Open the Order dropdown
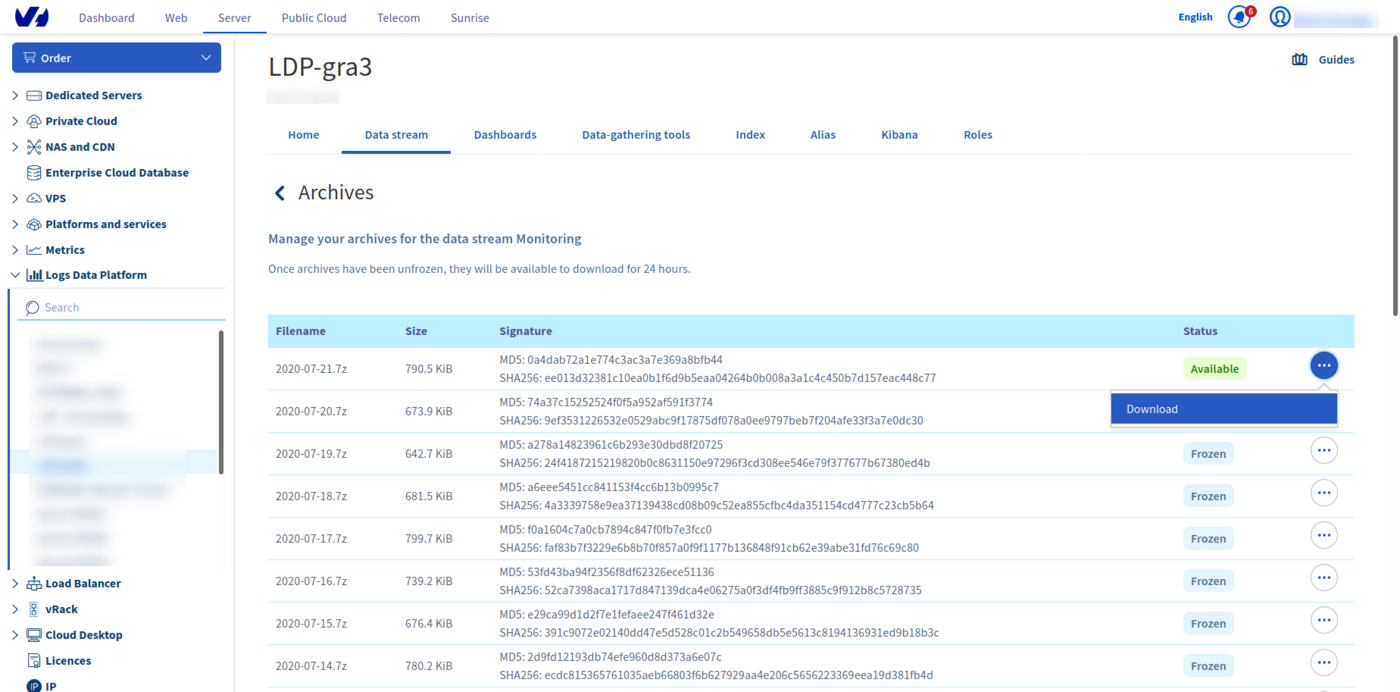The image size is (1400, 692). [x=116, y=57]
